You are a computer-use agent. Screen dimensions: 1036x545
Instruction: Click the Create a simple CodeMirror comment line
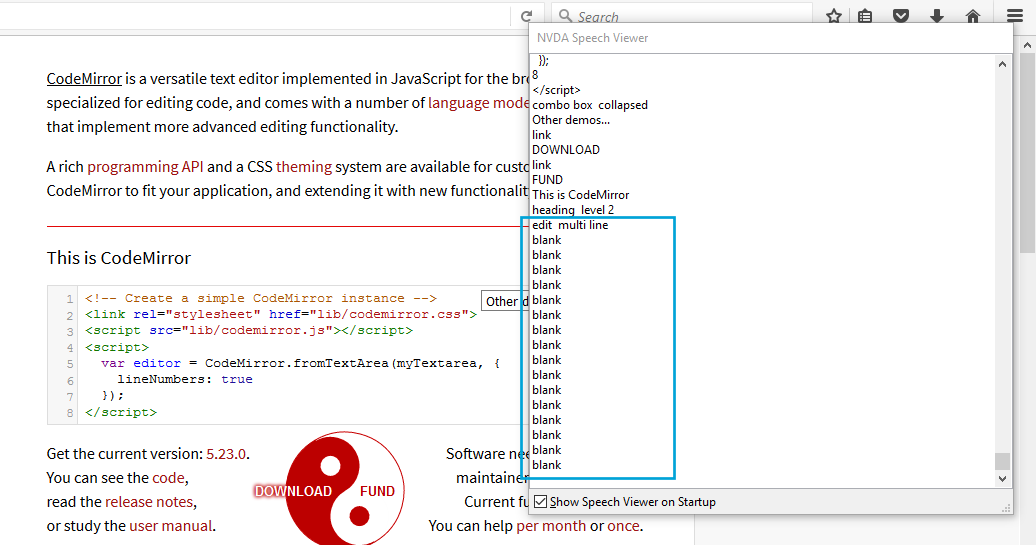click(x=261, y=298)
